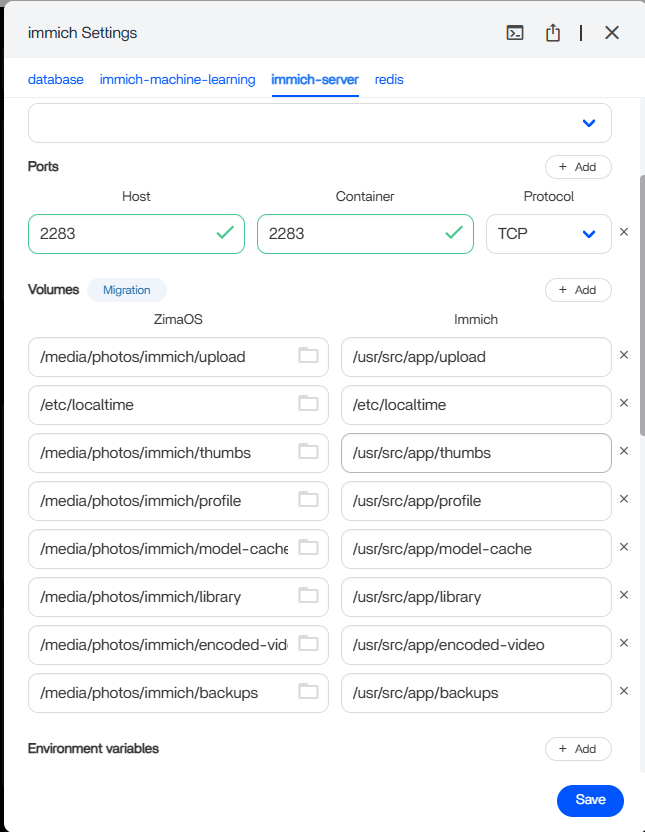645x832 pixels.
Task: Open the TCP protocol dropdown
Action: (x=548, y=234)
